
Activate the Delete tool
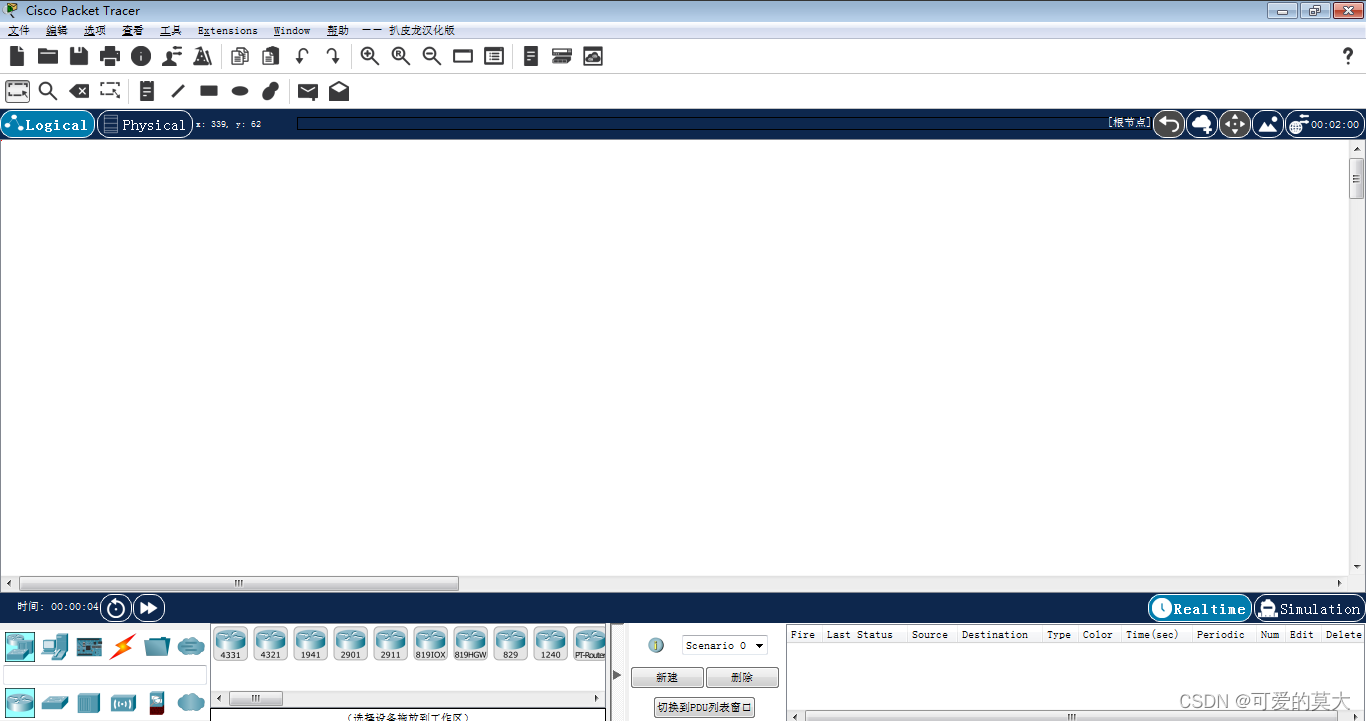(x=79, y=91)
